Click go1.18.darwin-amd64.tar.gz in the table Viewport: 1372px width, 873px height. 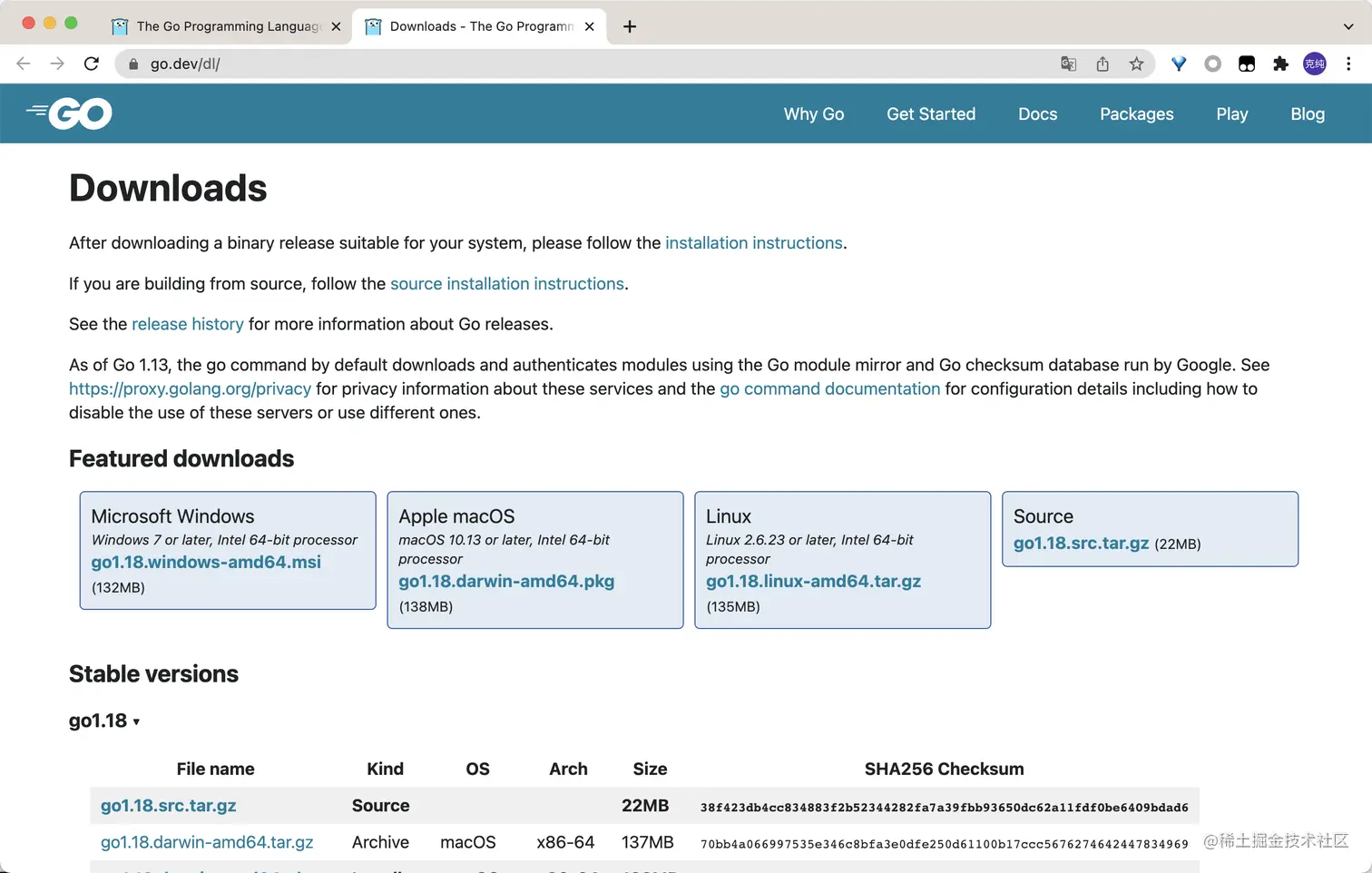click(x=207, y=842)
